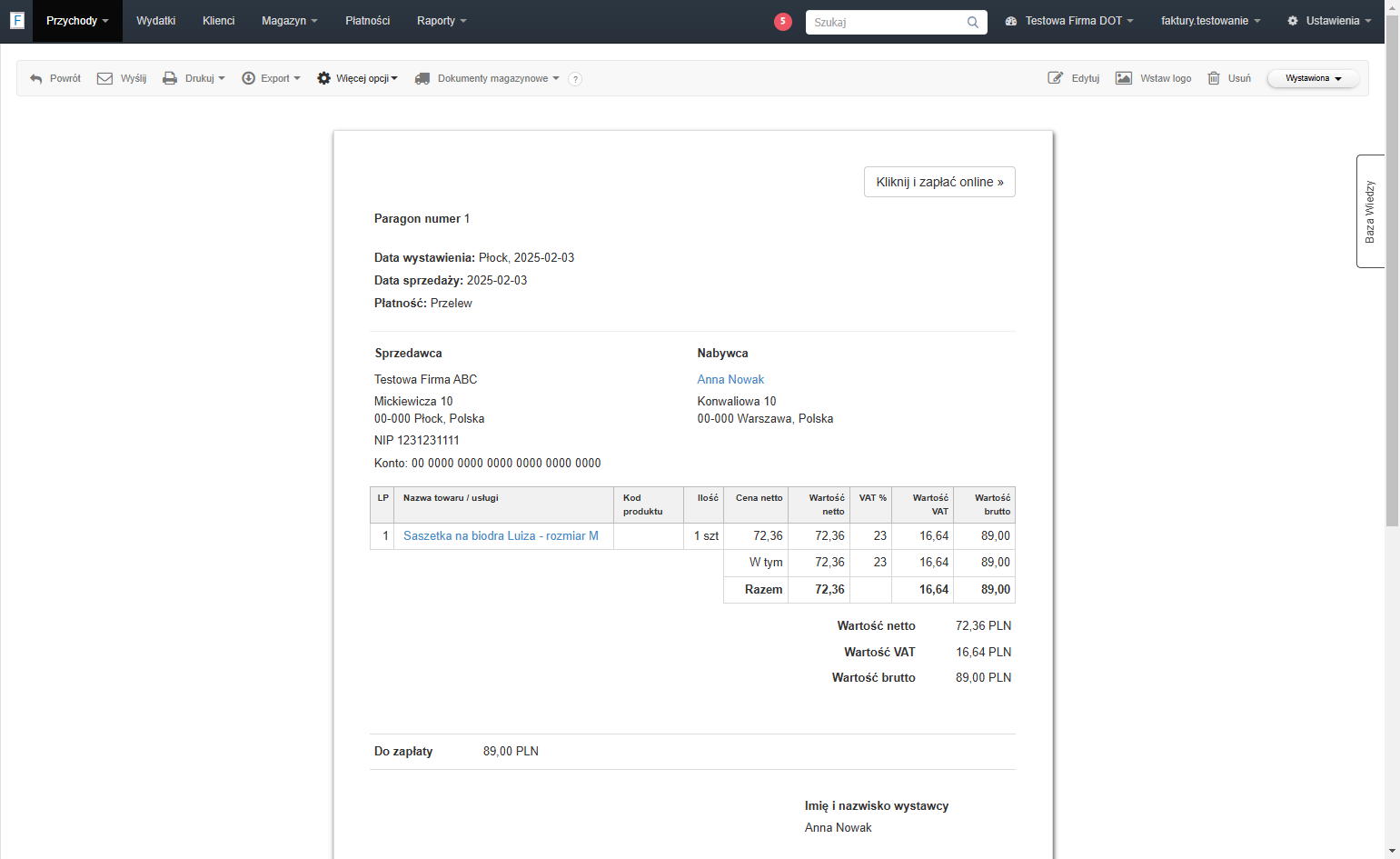This screenshot has width=1400, height=859.
Task: Click the Więcej opcji gear icon
Action: point(323,78)
